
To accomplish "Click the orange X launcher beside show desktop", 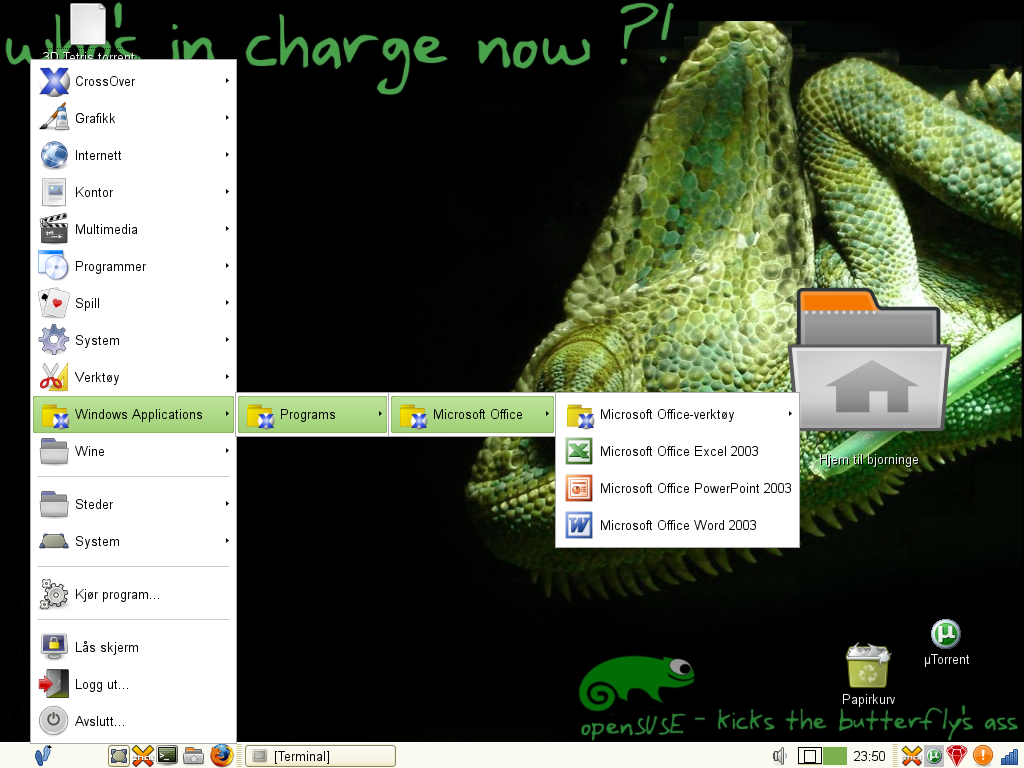I will click(143, 756).
